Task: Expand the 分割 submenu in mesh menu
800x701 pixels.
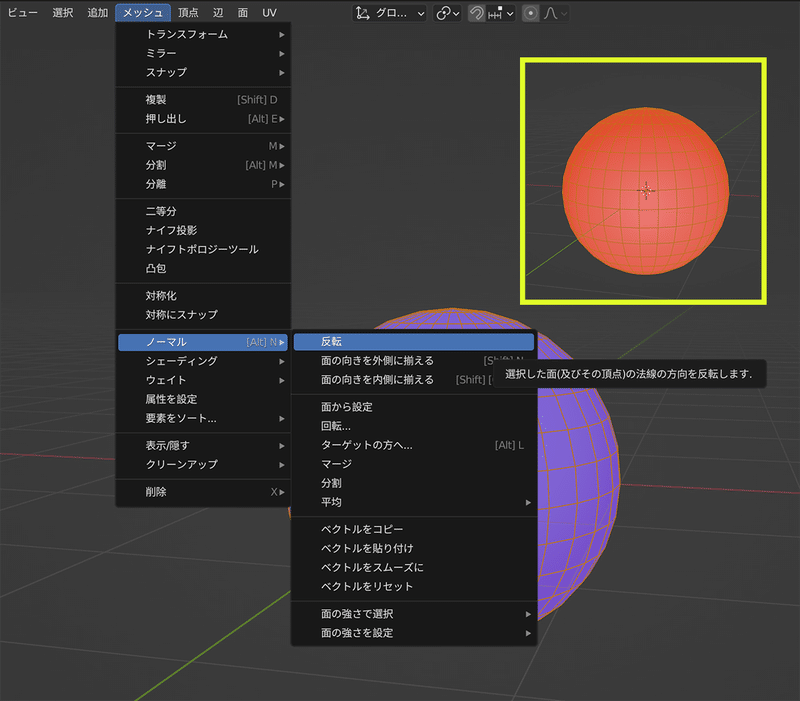Action: (x=203, y=165)
